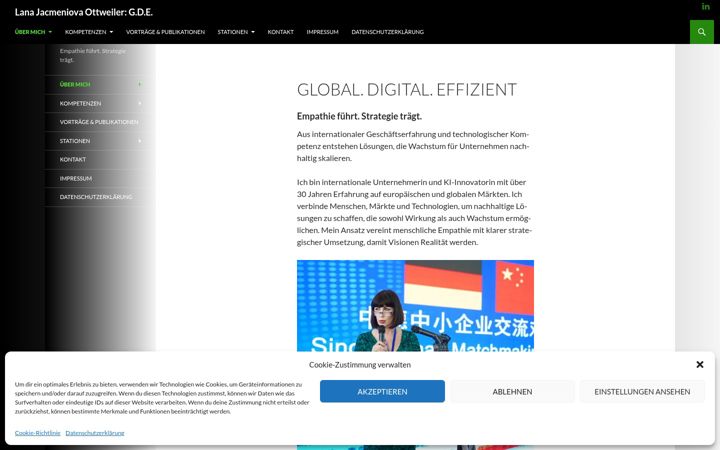Open KOMPETENZEN in the sidebar

(x=80, y=104)
